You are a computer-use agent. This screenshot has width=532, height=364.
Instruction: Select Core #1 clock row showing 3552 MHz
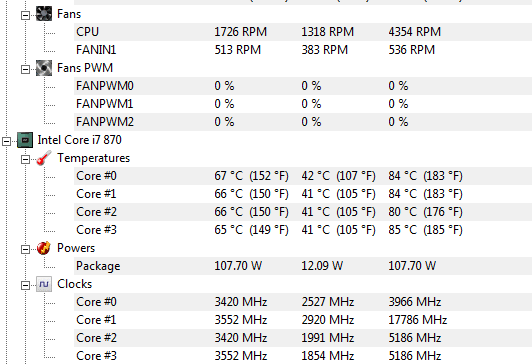pos(303,320)
